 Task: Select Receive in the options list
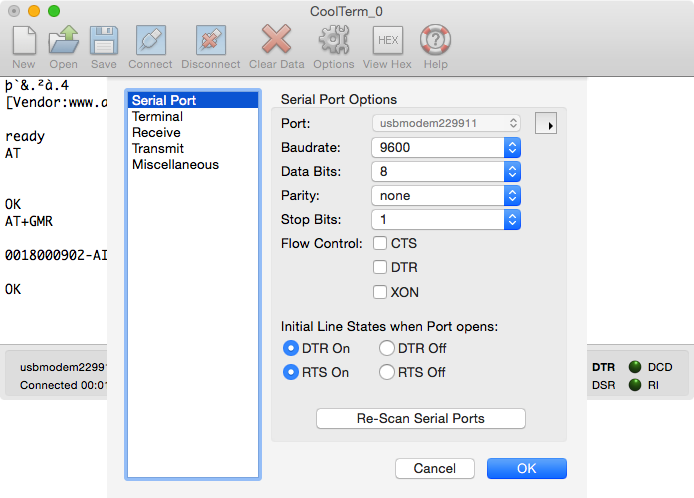tap(193, 132)
